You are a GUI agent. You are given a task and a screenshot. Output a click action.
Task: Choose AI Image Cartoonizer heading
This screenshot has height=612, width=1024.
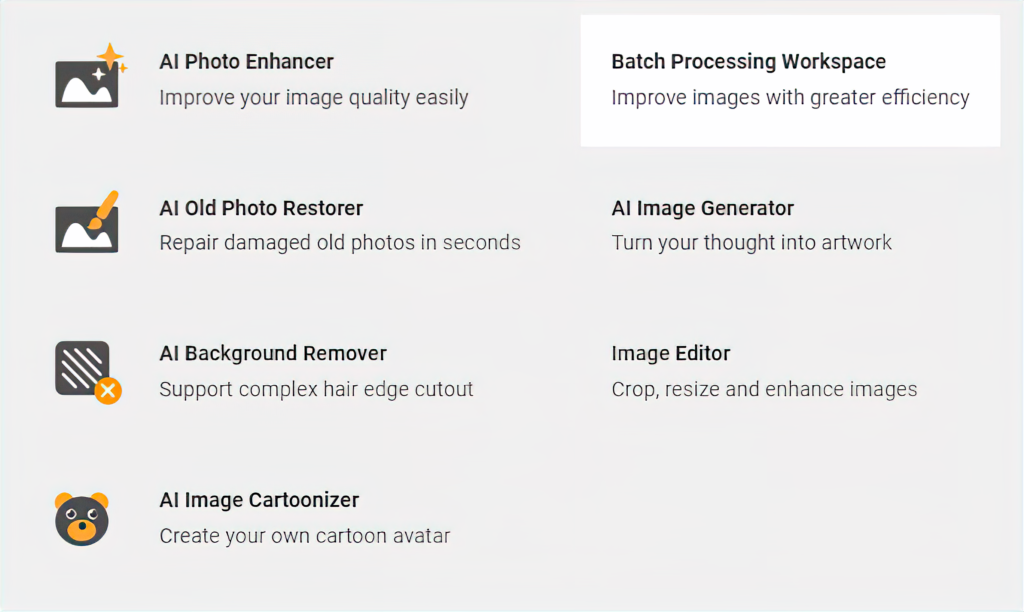coord(259,500)
